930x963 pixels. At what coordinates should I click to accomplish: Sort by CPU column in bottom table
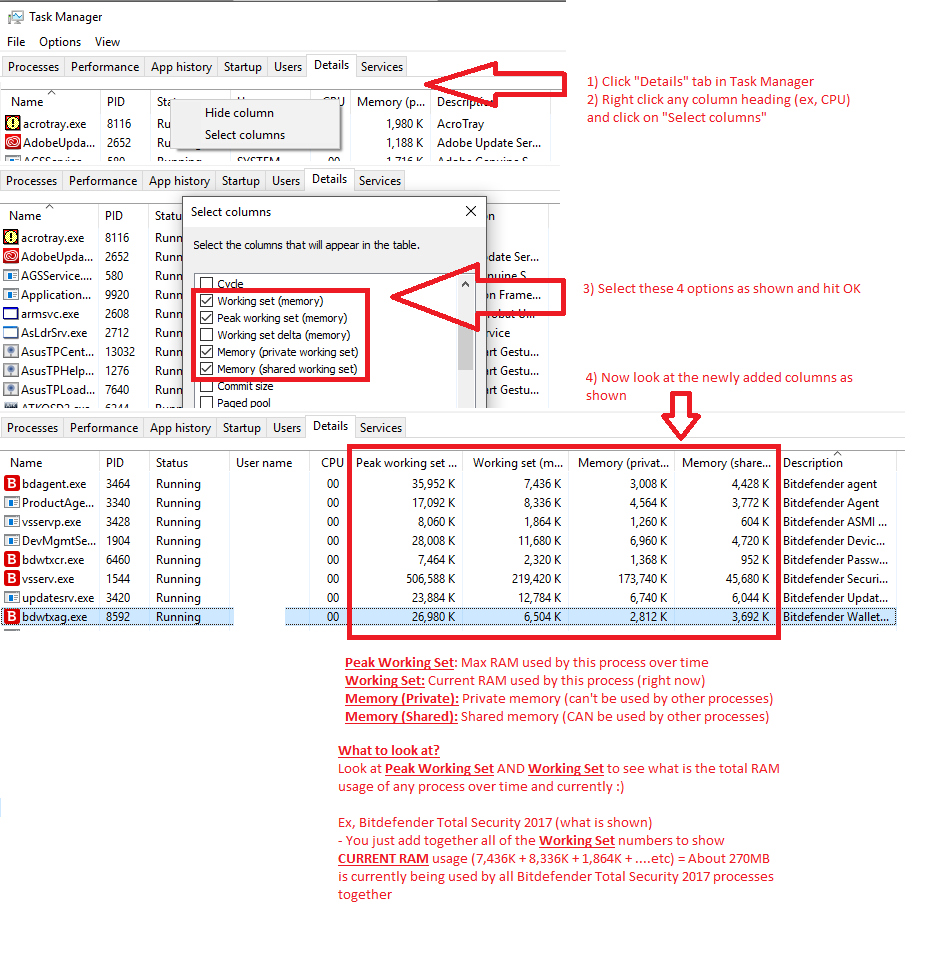tap(329, 462)
